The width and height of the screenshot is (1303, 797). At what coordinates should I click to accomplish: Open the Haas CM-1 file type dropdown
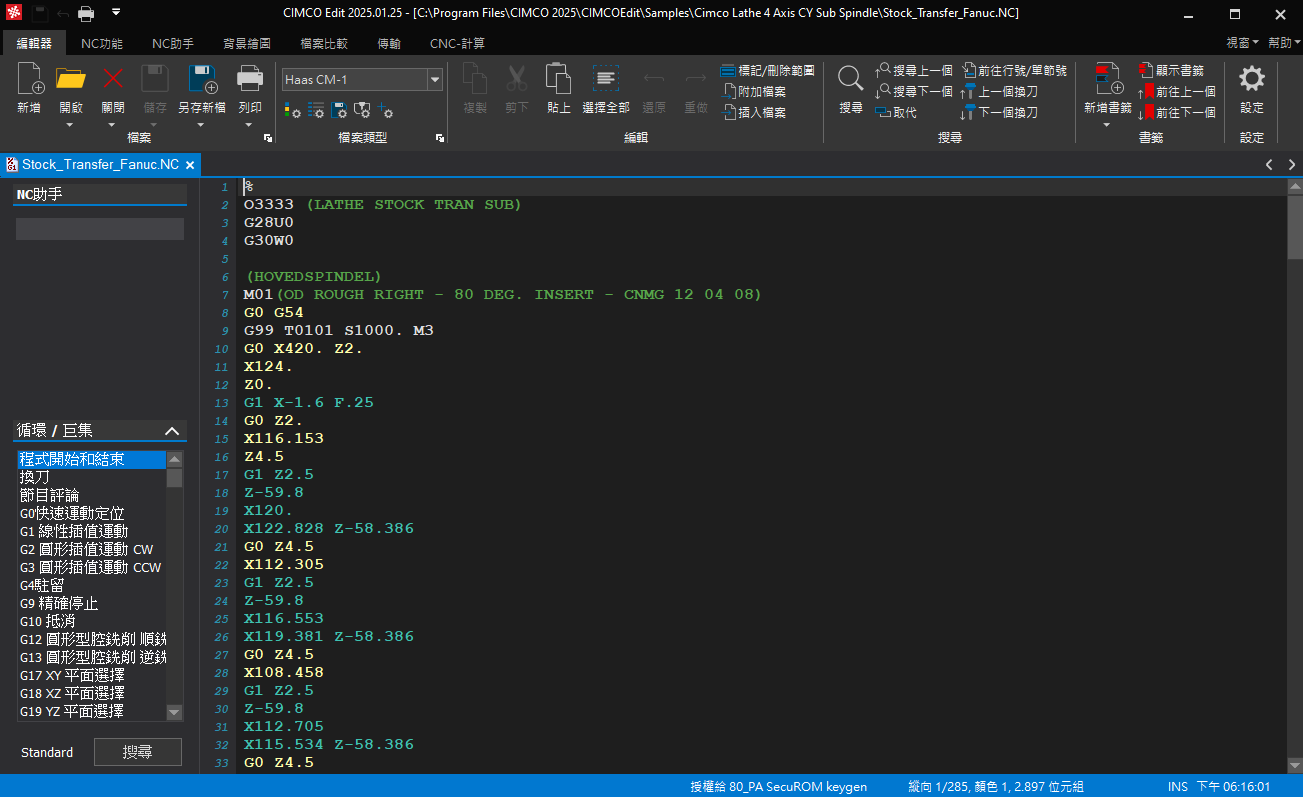(435, 80)
